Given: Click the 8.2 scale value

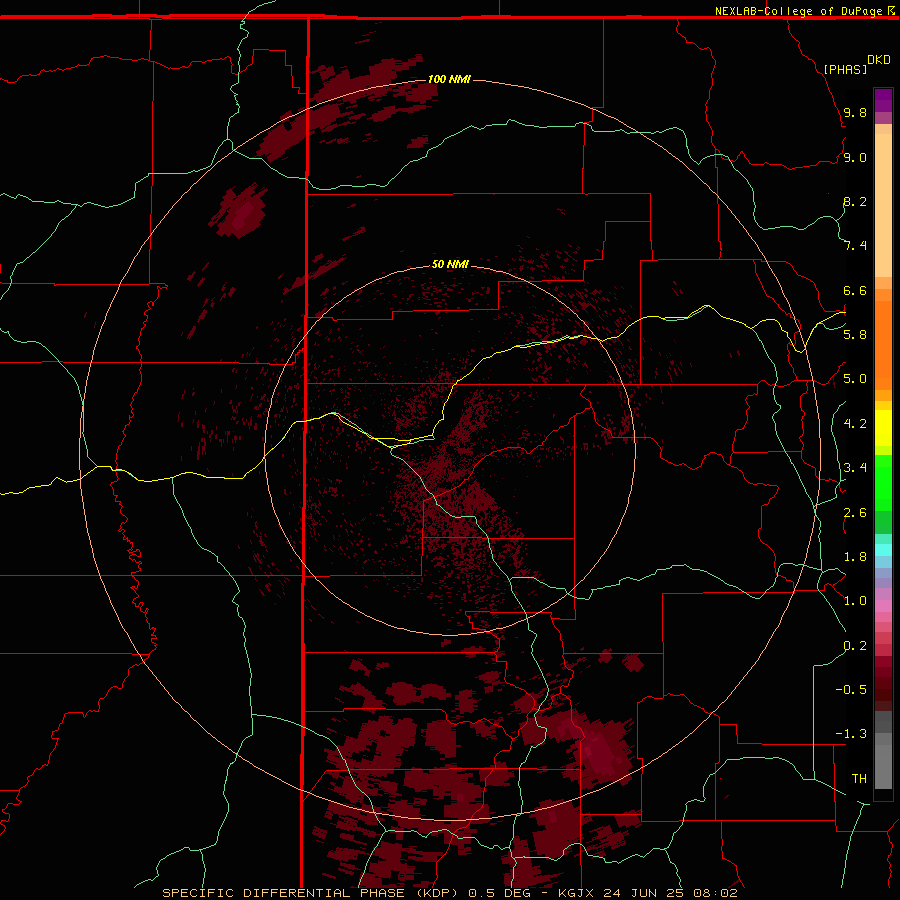Looking at the screenshot, I should click(x=855, y=201).
